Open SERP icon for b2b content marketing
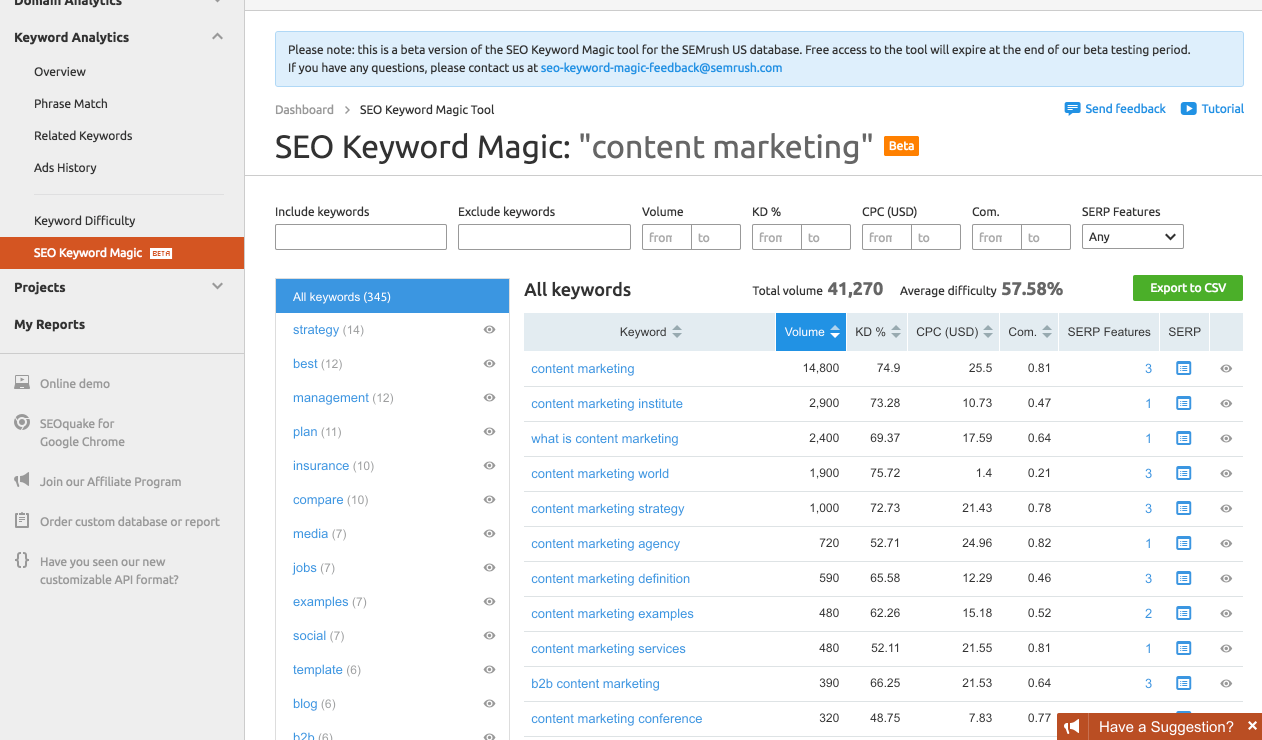 pos(1184,683)
